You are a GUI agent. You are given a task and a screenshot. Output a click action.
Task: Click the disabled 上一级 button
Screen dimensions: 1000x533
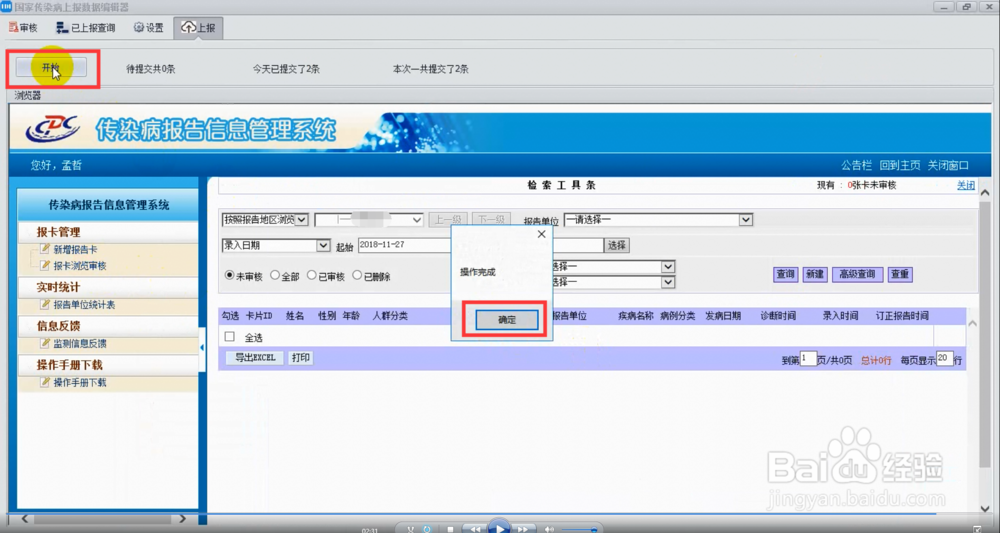[448, 219]
